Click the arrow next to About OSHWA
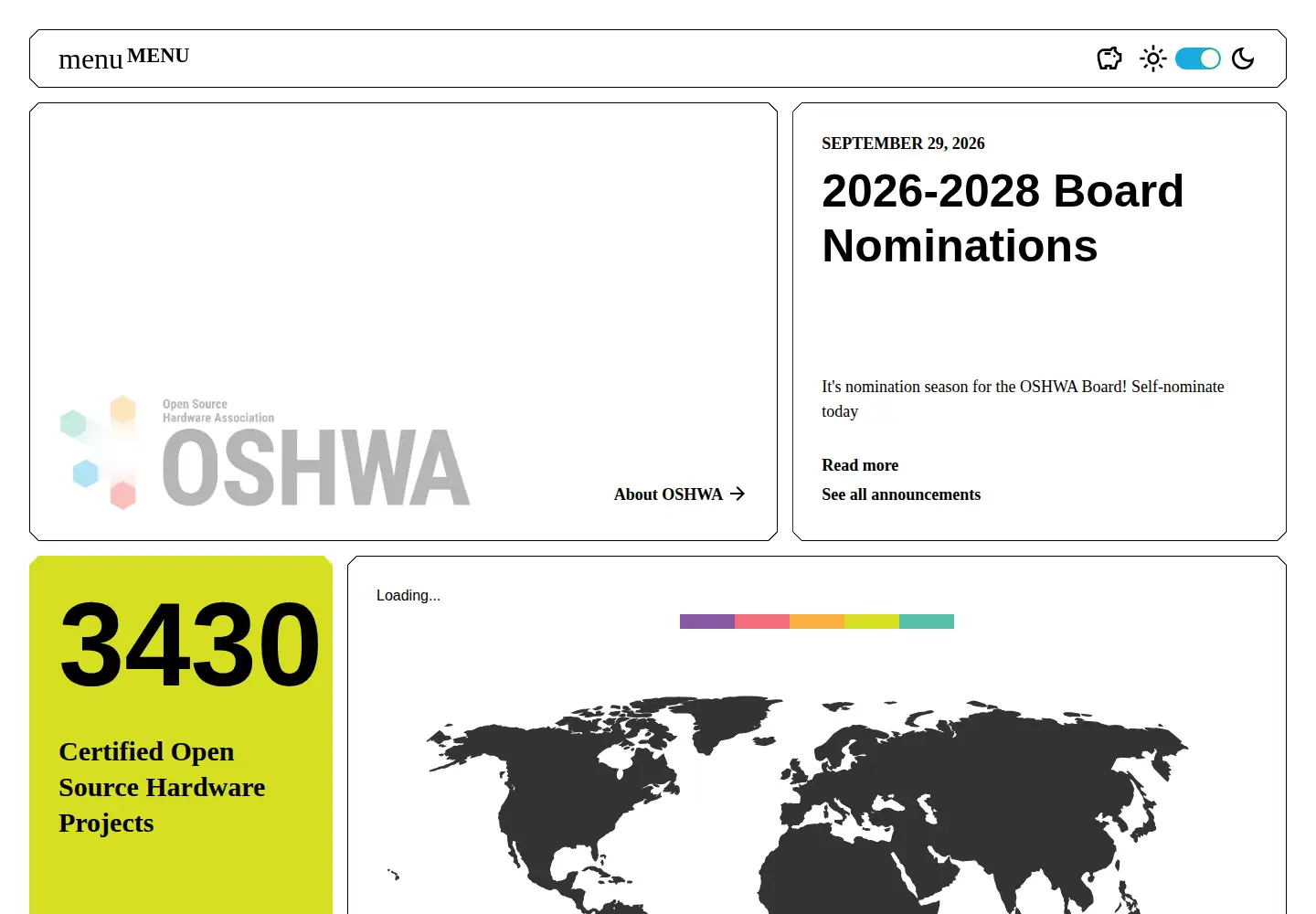 click(x=738, y=494)
